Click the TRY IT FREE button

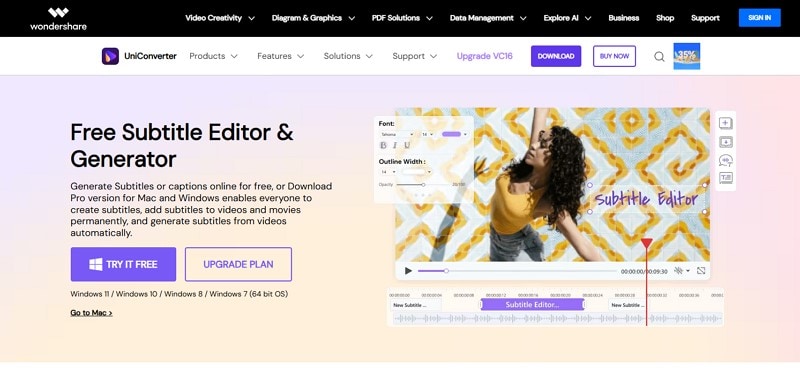(123, 264)
